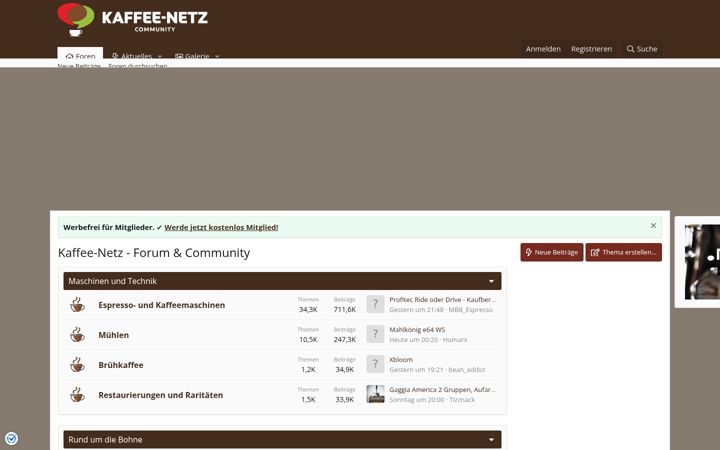Image resolution: width=720 pixels, height=450 pixels.
Task: Click avatar placeholder next to Profitec Ride post
Action: [375, 304]
